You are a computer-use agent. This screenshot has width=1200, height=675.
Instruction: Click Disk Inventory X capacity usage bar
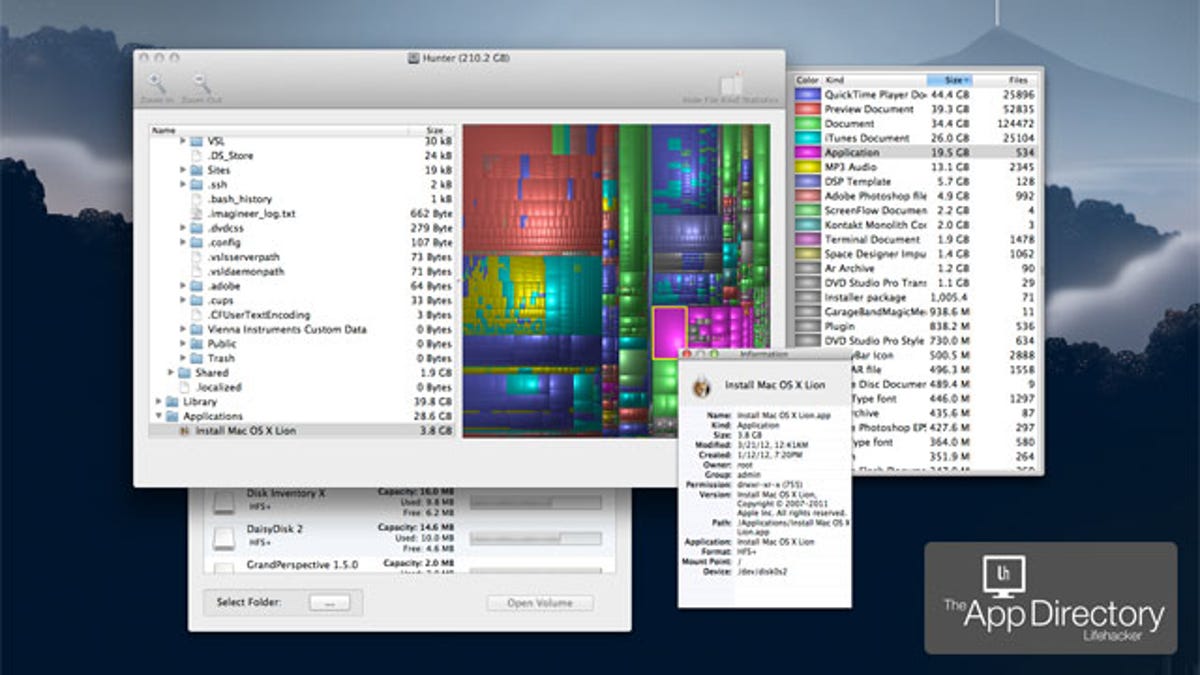point(536,502)
